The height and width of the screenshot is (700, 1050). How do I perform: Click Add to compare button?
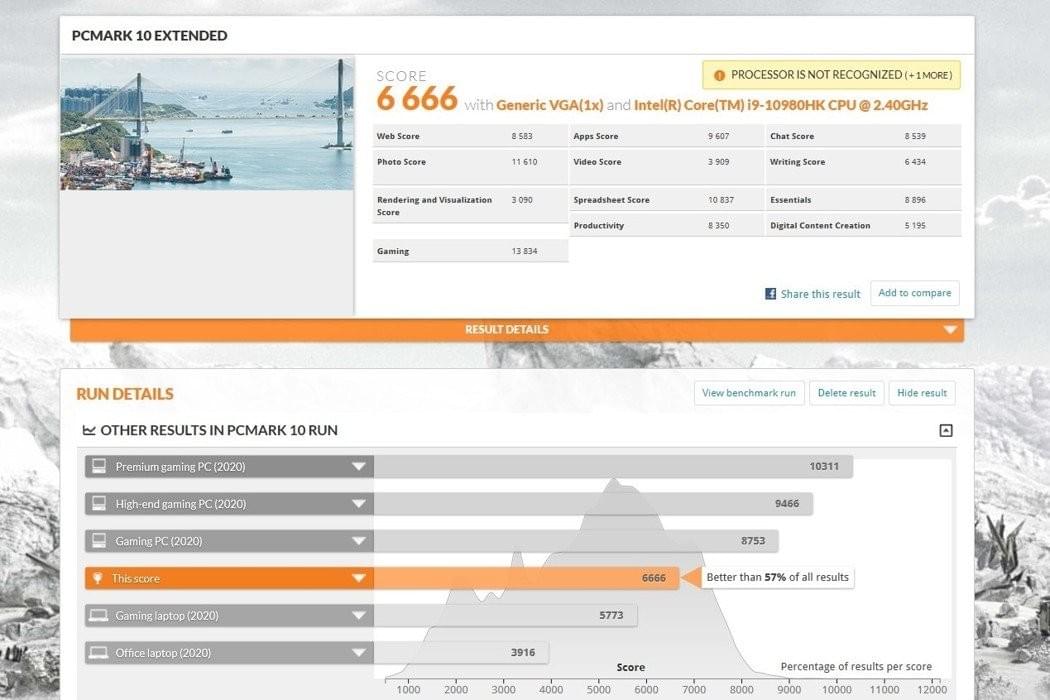(915, 293)
